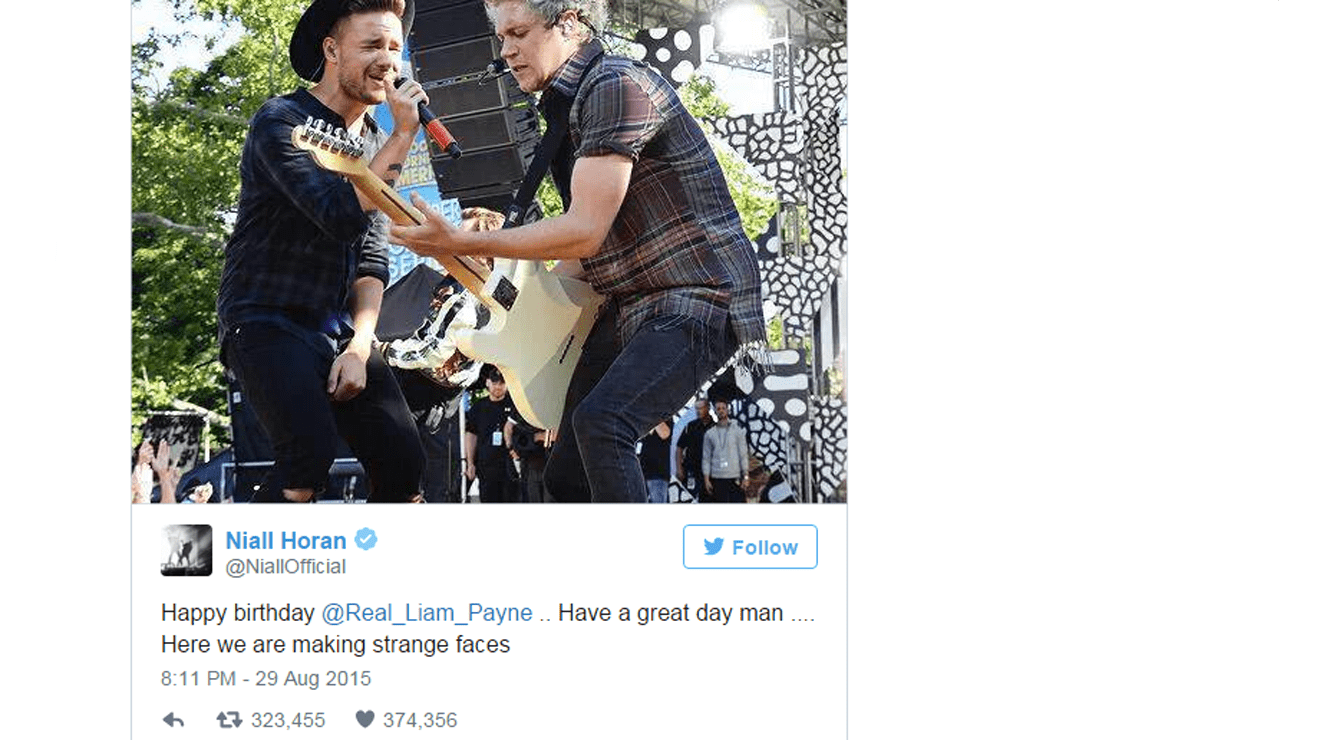This screenshot has width=1320, height=740.
Task: Click the blue verified badge beside Niall Horan
Action: [x=366, y=540]
